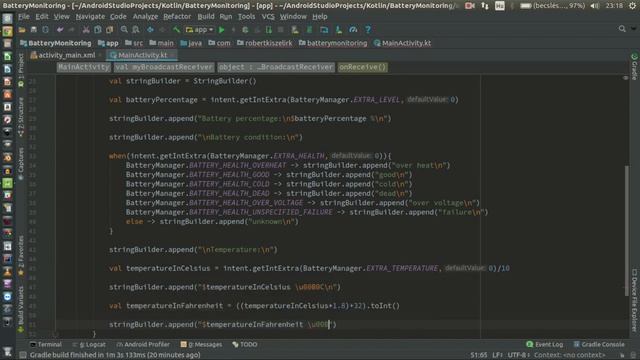Click the Replace icon in toolbar

pyautogui.click(x=136, y=30)
